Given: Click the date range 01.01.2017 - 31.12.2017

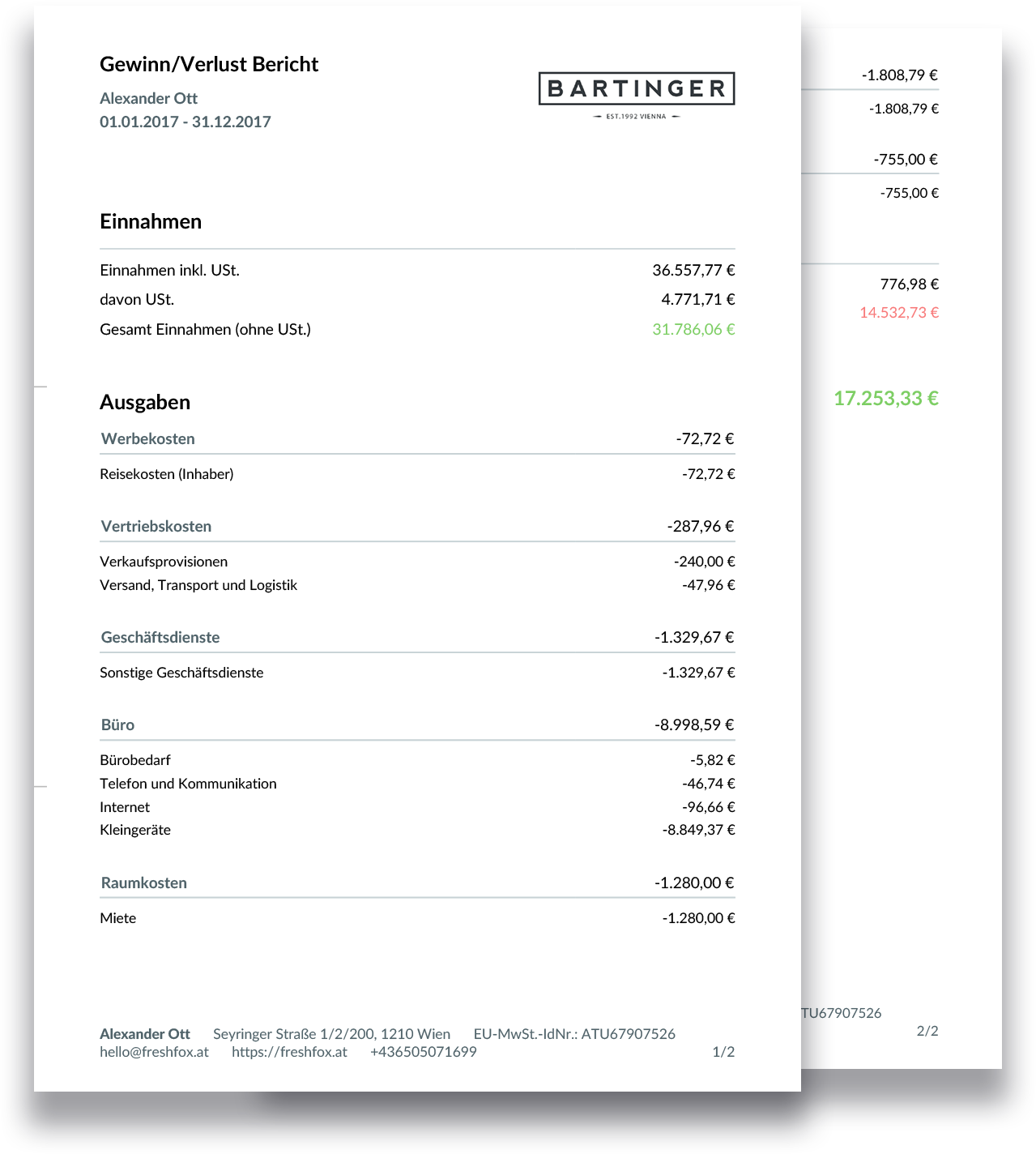Looking at the screenshot, I should pyautogui.click(x=185, y=122).
